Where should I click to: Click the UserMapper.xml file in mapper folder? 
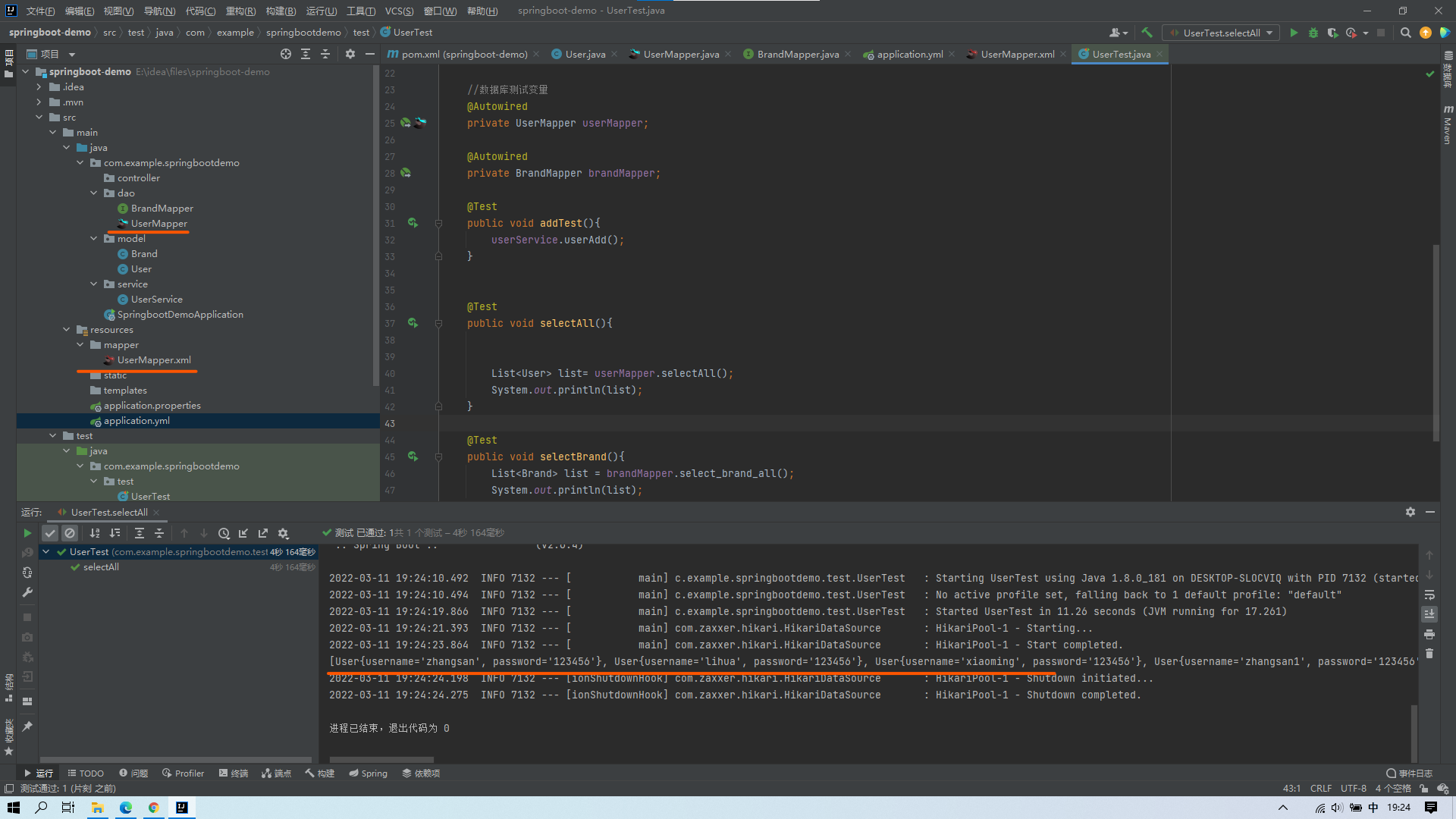click(x=154, y=359)
